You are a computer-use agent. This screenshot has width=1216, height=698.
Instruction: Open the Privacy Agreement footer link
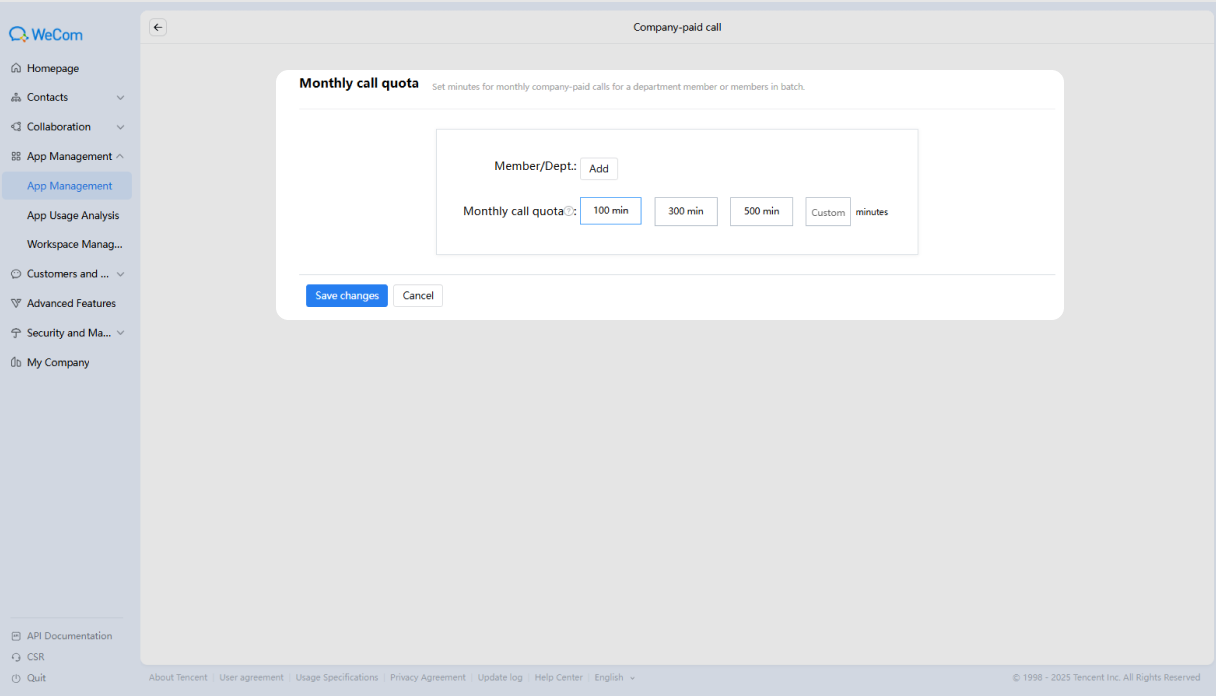428,678
